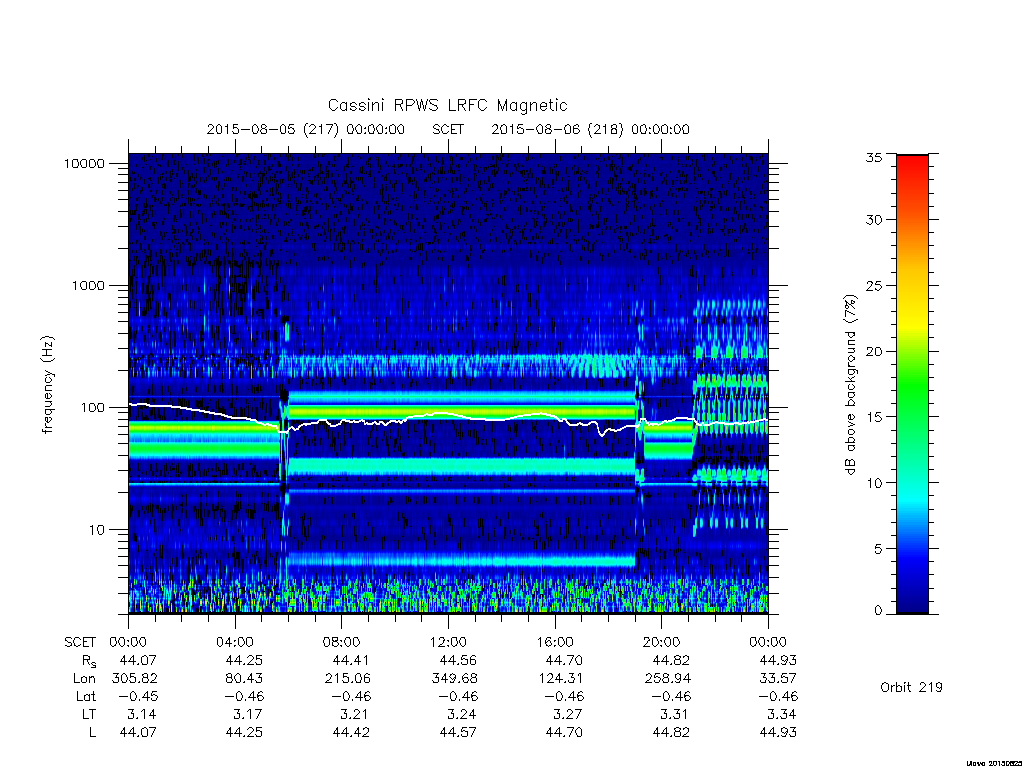This screenshot has width=1024, height=768.
Task: Click the Lon row label
Action: click(x=84, y=679)
